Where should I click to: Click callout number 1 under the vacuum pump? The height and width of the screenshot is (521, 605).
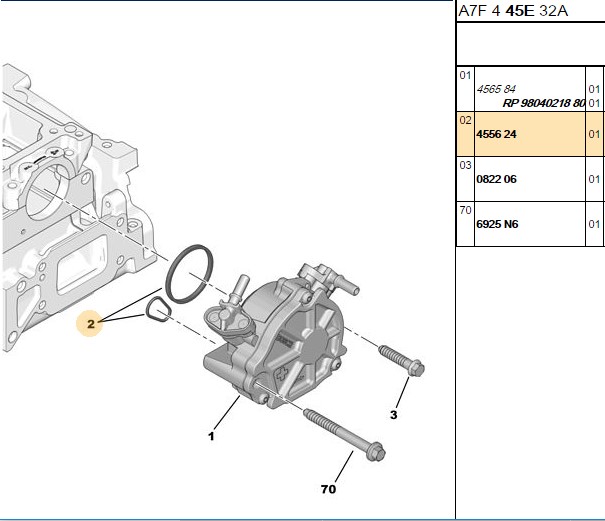[211, 436]
